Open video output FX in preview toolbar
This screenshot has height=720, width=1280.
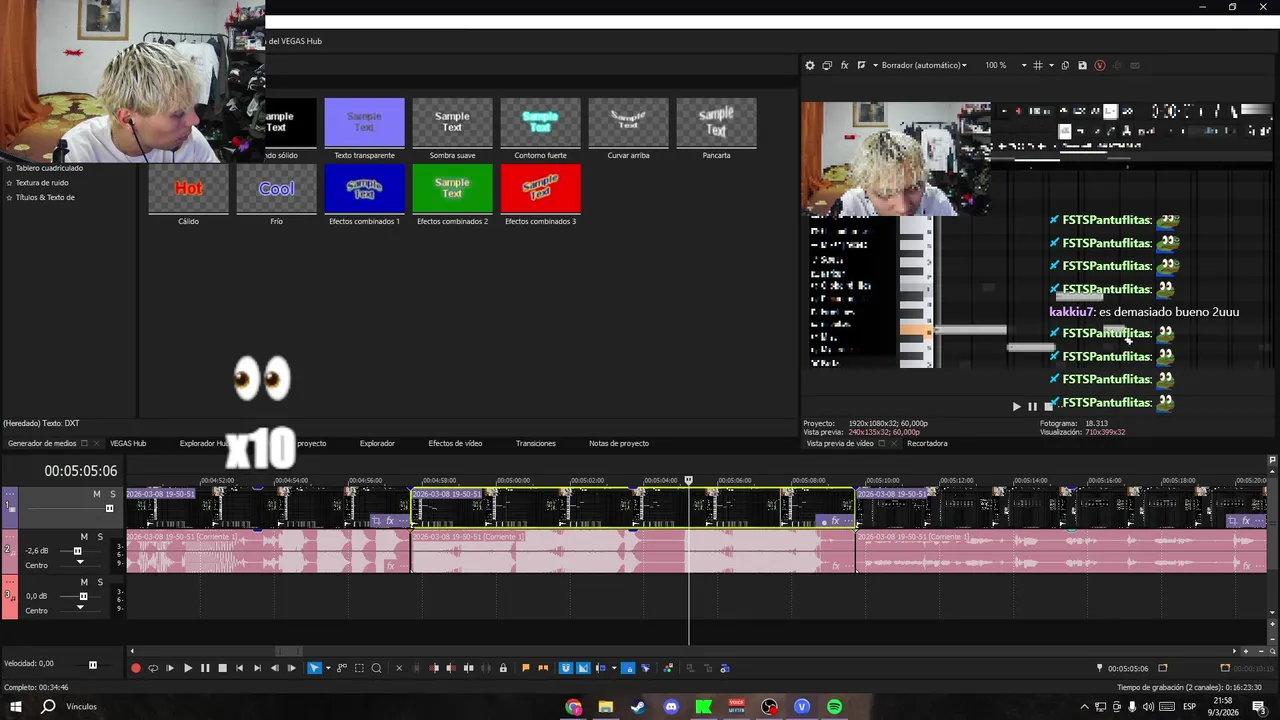(x=844, y=65)
